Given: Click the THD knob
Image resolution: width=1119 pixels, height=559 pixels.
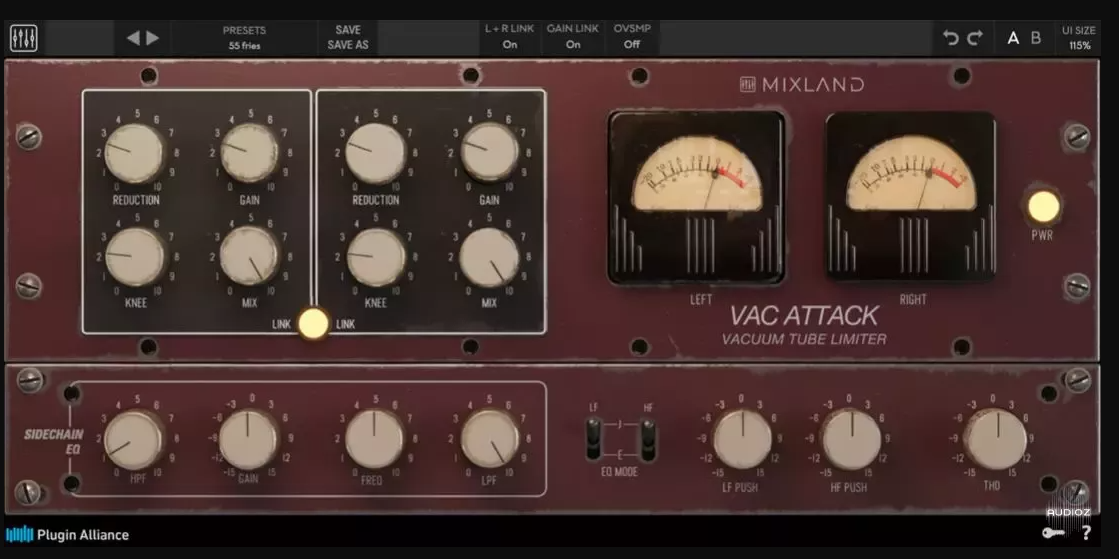Looking at the screenshot, I should click(x=996, y=440).
